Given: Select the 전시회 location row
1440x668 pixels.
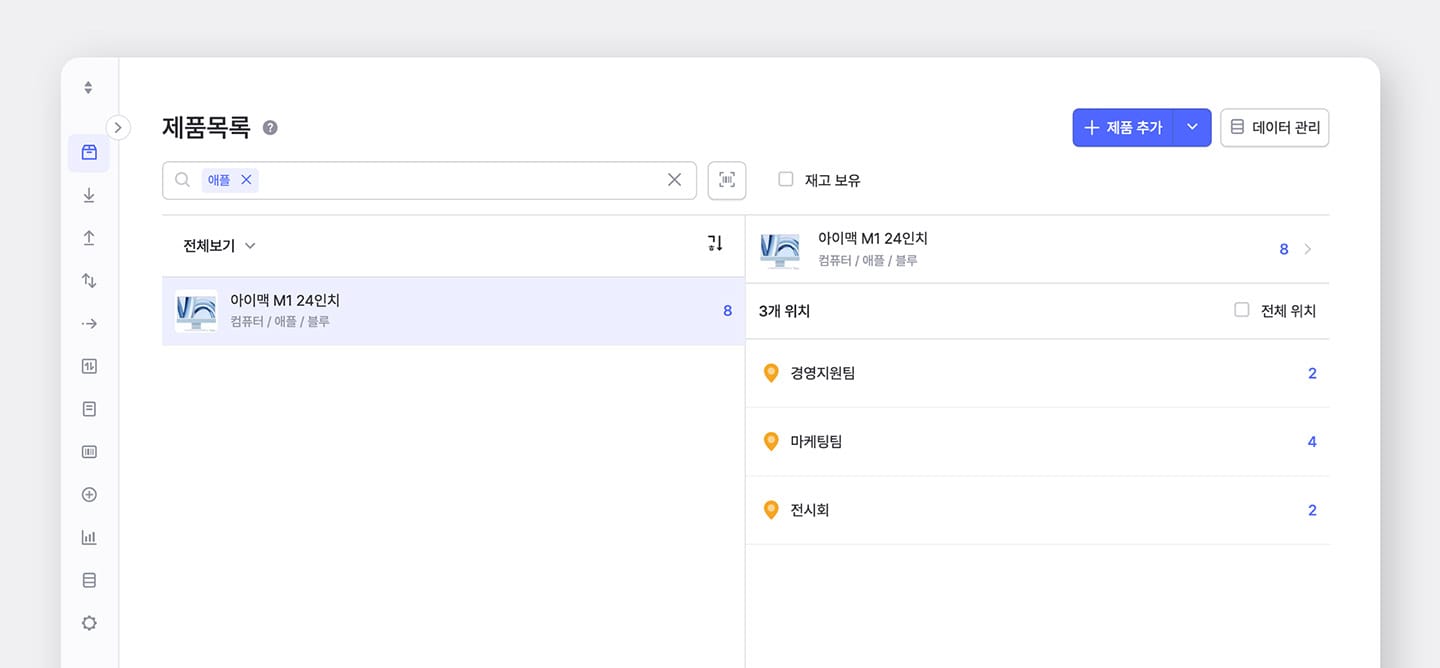Looking at the screenshot, I should click(1038, 510).
